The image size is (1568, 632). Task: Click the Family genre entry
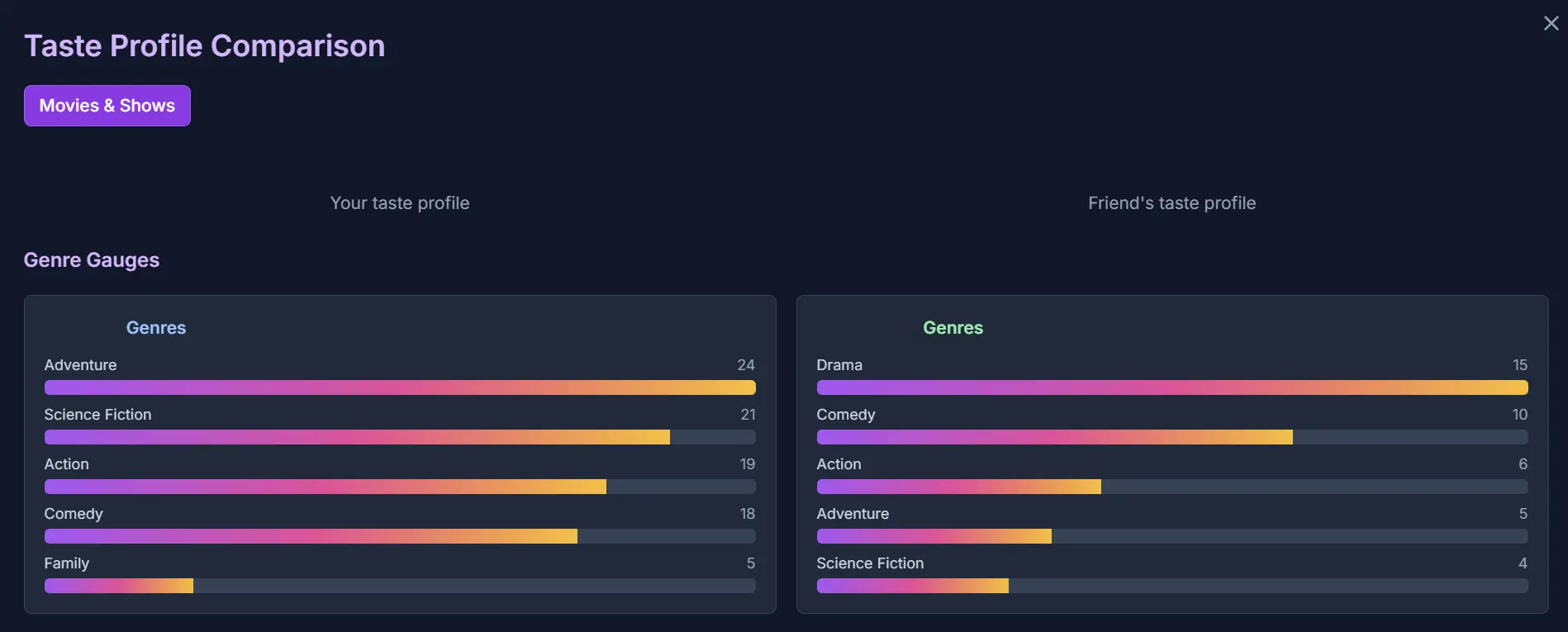[x=66, y=563]
